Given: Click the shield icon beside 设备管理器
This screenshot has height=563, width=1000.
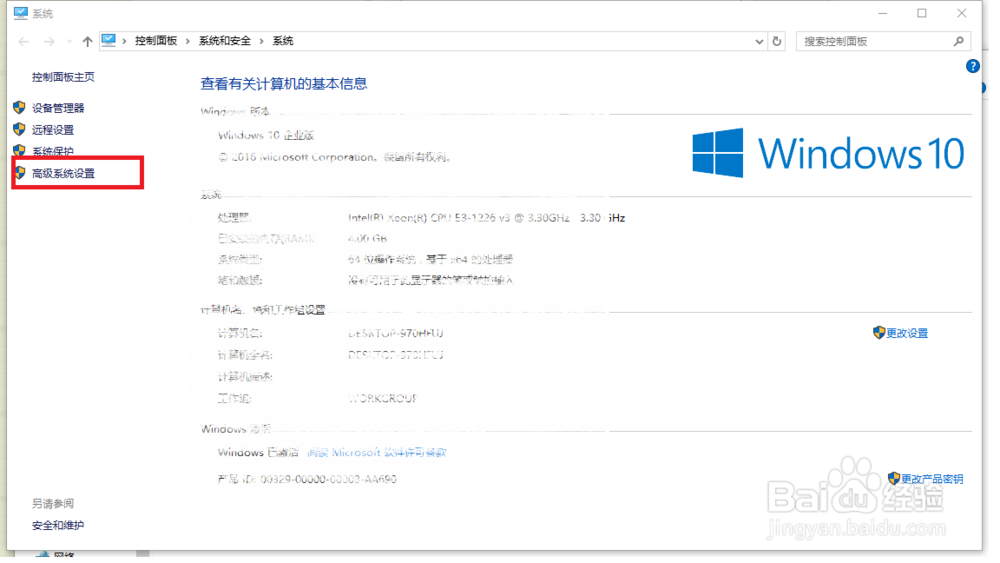Looking at the screenshot, I should 20,108.
